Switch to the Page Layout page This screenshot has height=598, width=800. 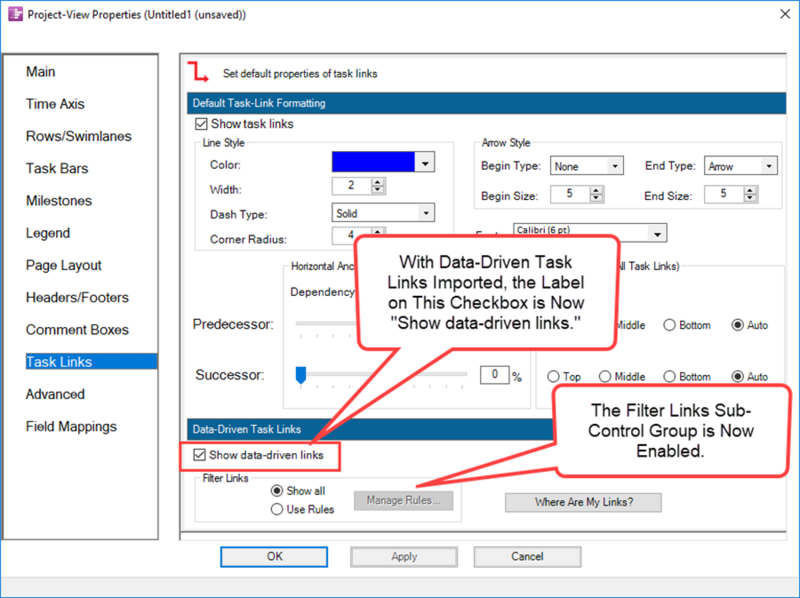64,265
